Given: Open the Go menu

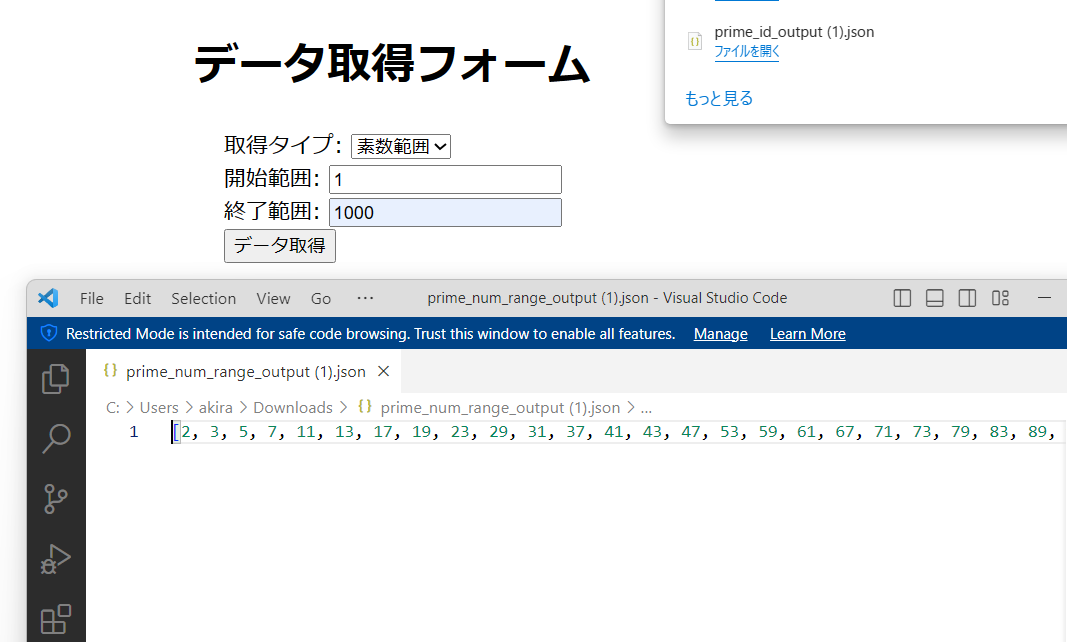Looking at the screenshot, I should point(321,298).
